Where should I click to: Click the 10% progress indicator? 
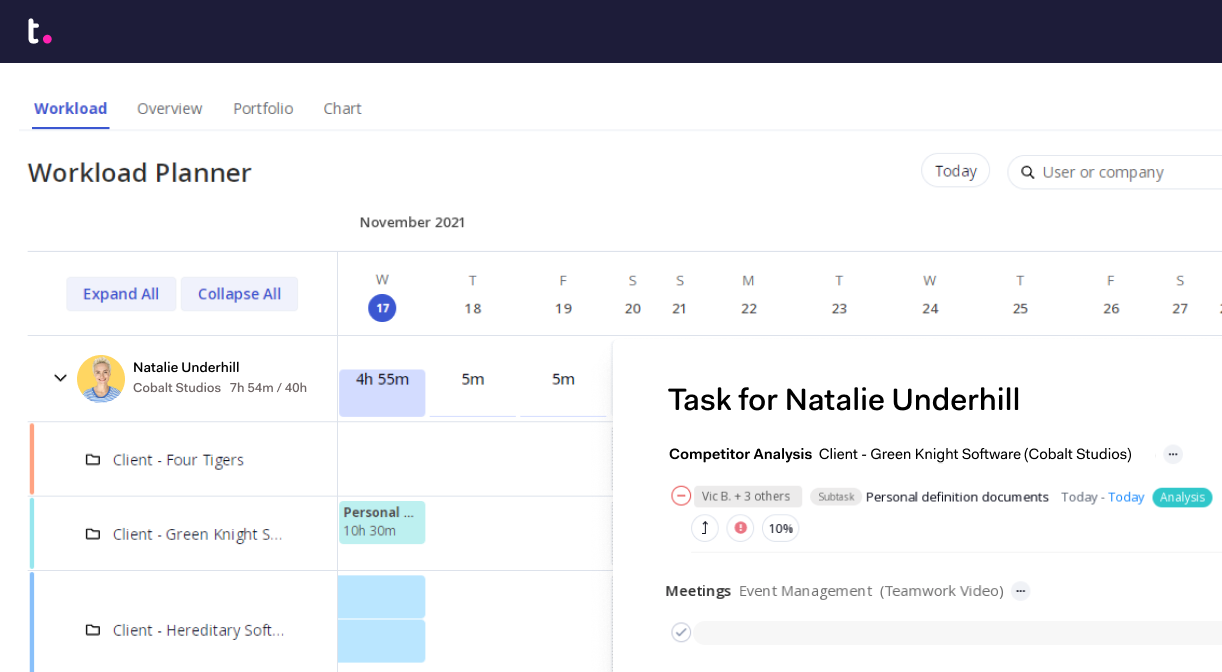(x=780, y=528)
